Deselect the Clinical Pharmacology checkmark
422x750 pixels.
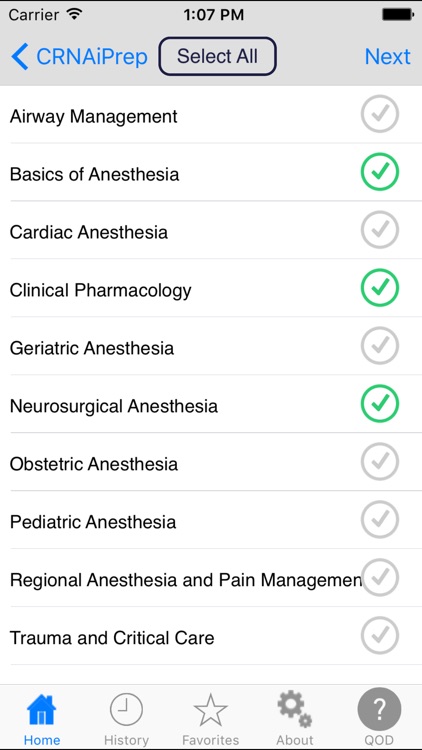(379, 287)
